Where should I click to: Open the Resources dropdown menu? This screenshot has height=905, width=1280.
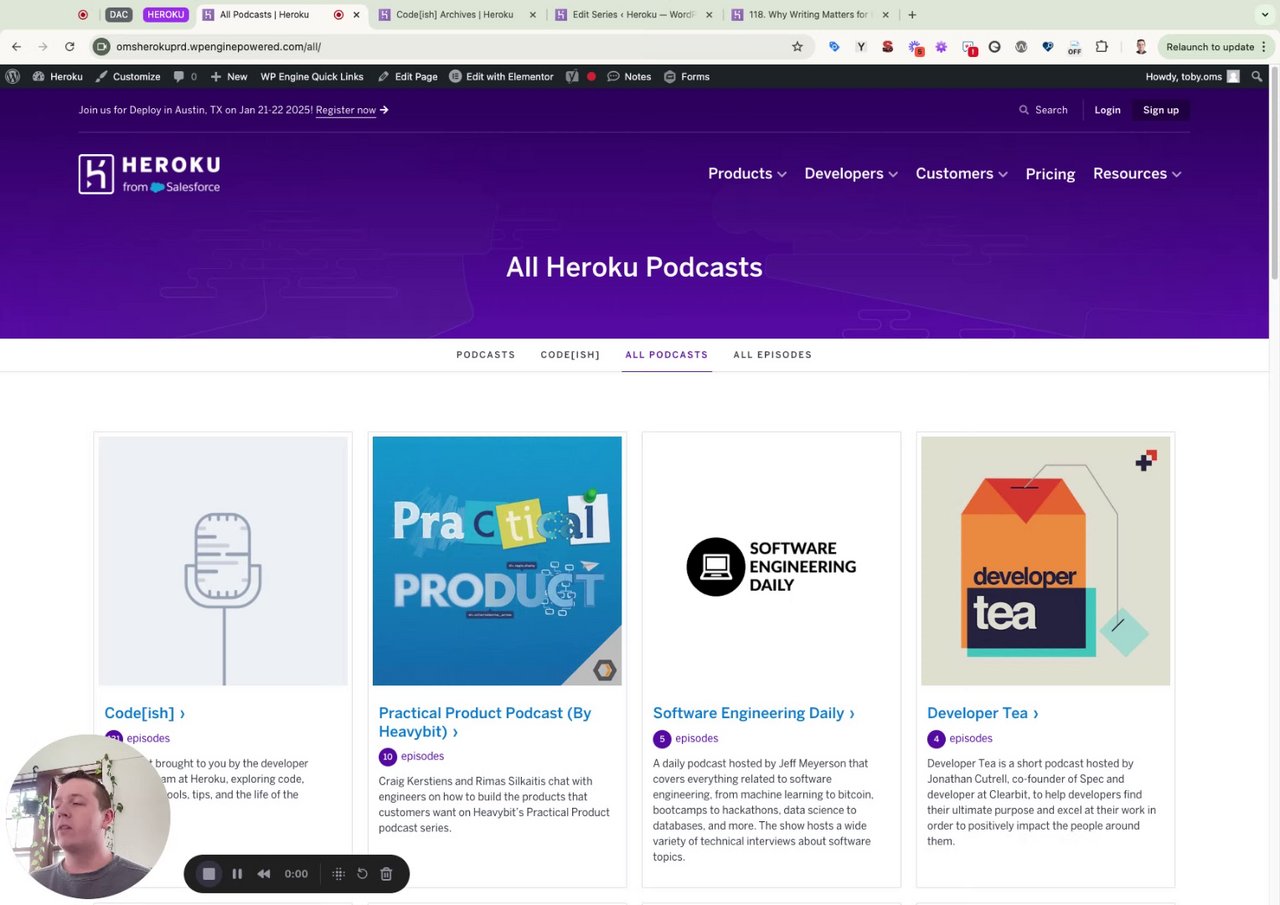[x=1137, y=174]
